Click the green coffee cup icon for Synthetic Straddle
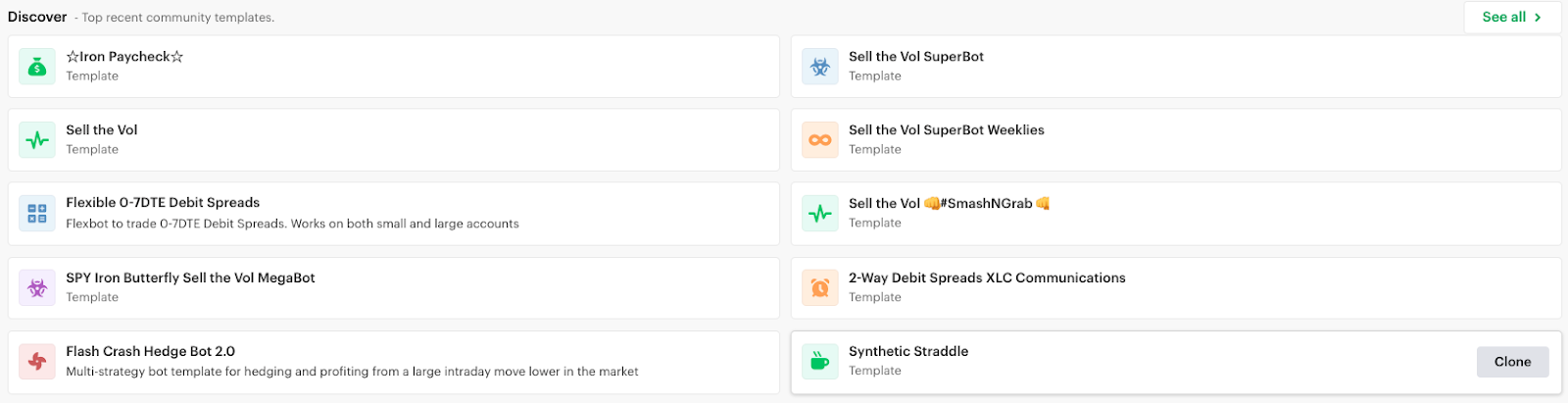The image size is (1568, 403). click(x=820, y=362)
